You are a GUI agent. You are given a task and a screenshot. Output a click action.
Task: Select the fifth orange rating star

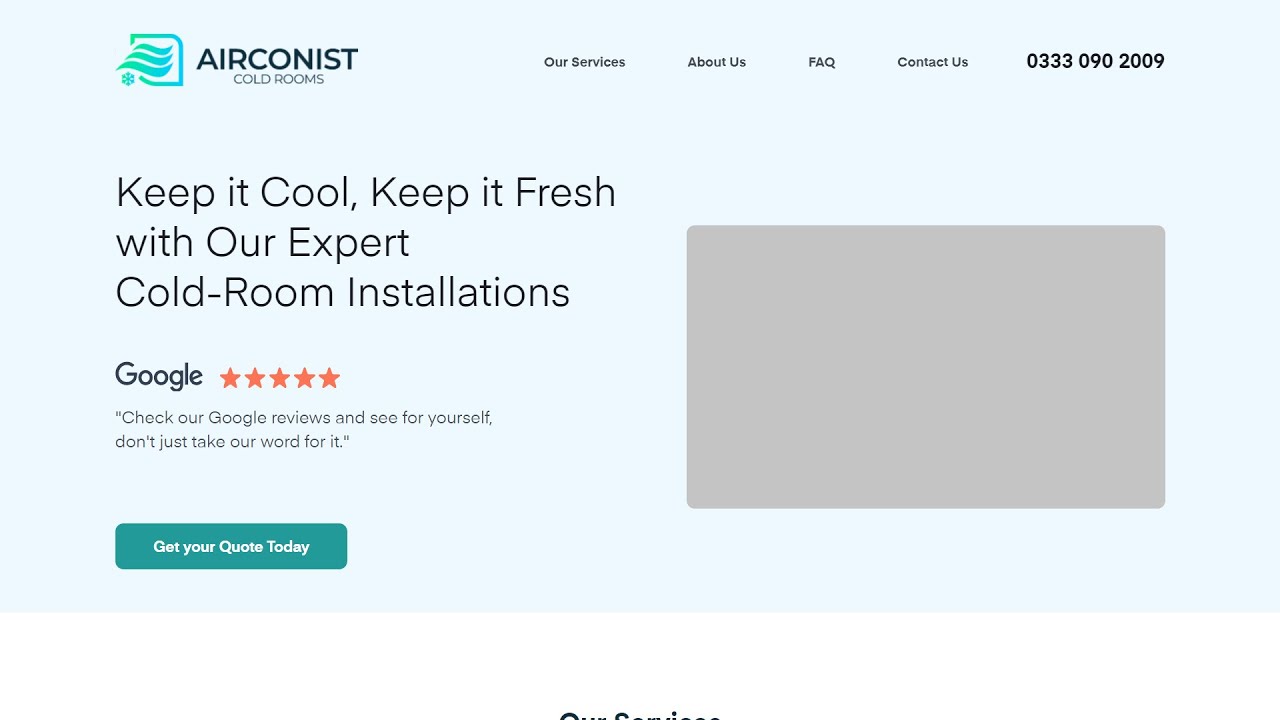pyautogui.click(x=329, y=378)
